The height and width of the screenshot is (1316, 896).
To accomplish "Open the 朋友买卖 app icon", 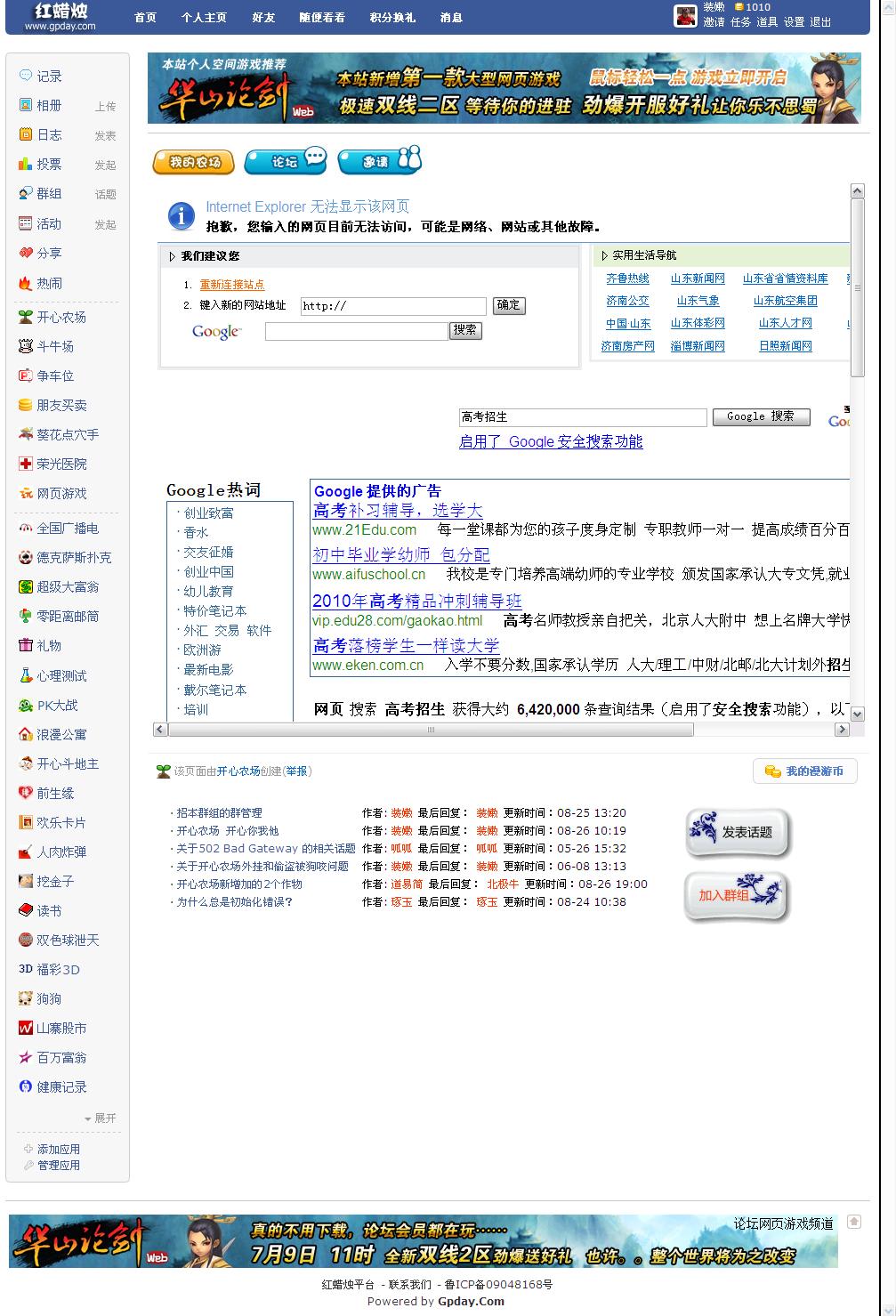I will 26,405.
